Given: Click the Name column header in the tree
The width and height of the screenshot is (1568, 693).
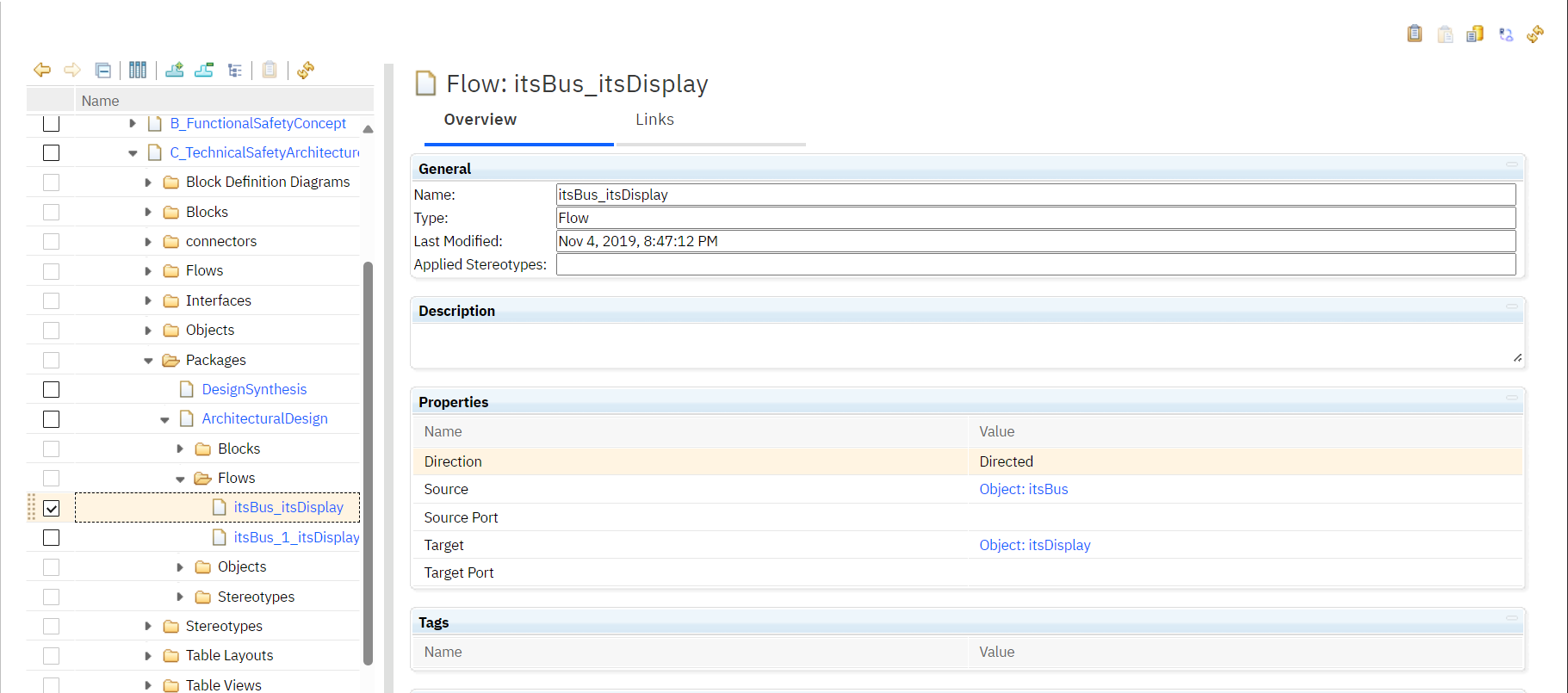Looking at the screenshot, I should pos(224,101).
